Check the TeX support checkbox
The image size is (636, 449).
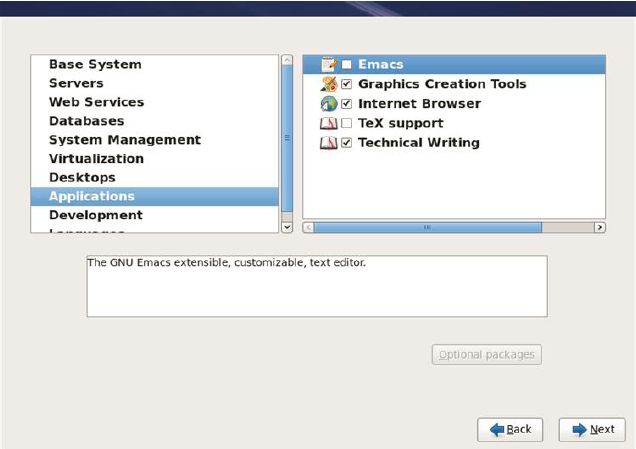(346, 123)
